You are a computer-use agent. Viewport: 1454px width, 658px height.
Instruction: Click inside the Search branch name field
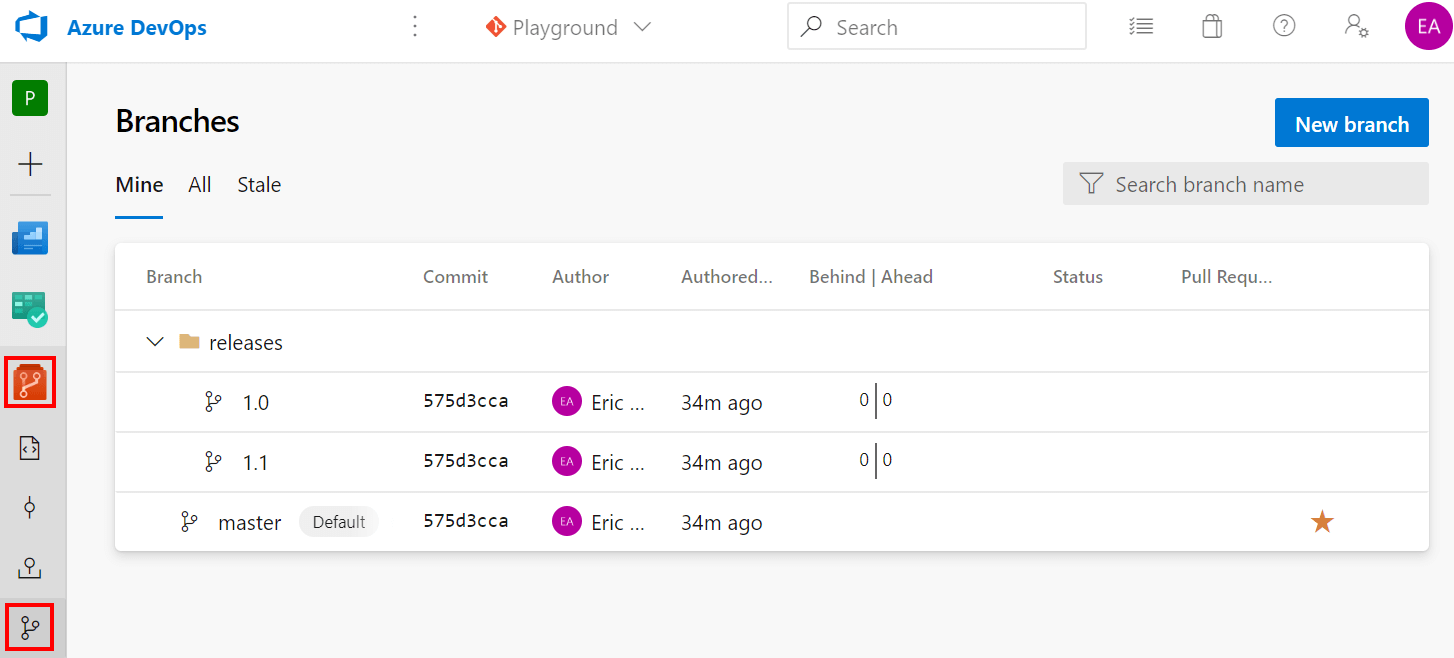pos(1245,184)
